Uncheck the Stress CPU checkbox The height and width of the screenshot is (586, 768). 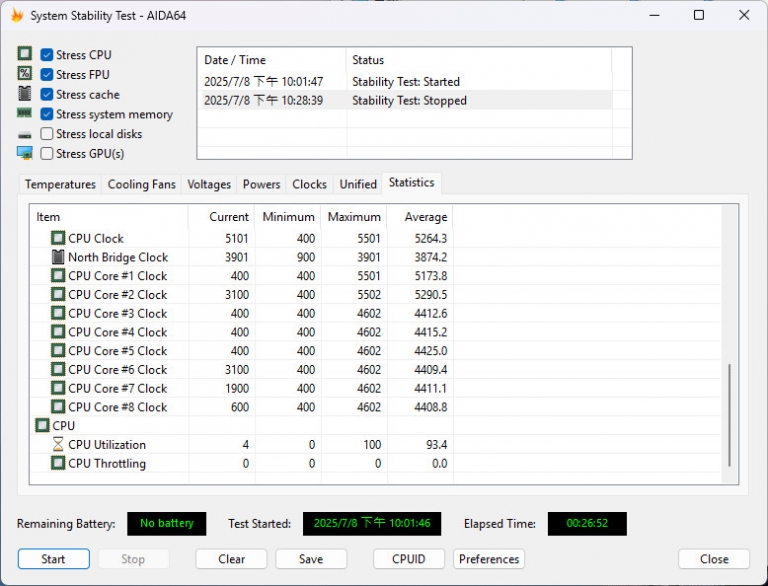47,54
